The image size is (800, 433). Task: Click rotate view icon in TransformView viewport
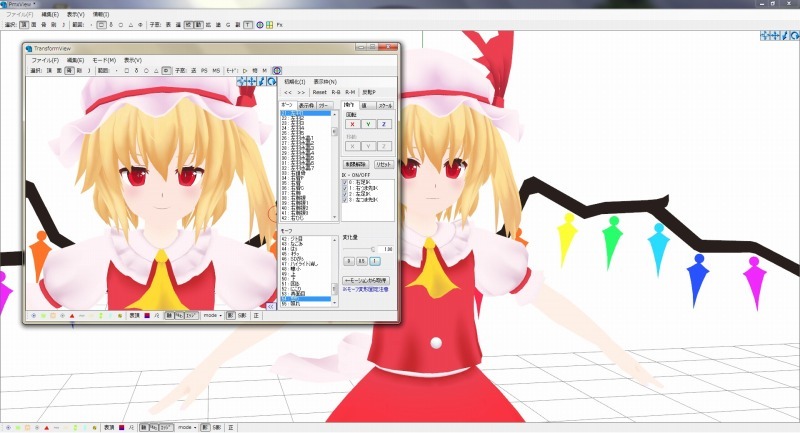pos(272,81)
